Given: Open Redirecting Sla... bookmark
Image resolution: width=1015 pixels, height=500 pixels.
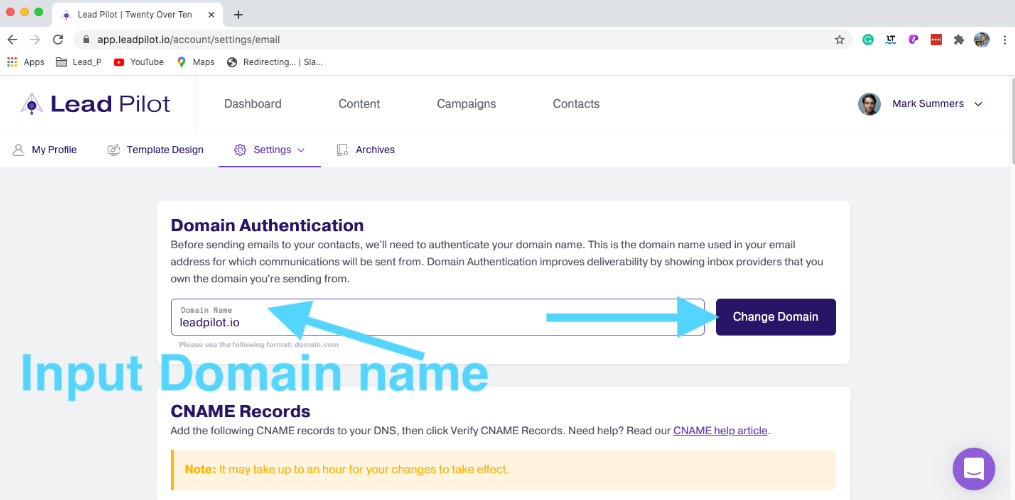Looking at the screenshot, I should (x=274, y=62).
